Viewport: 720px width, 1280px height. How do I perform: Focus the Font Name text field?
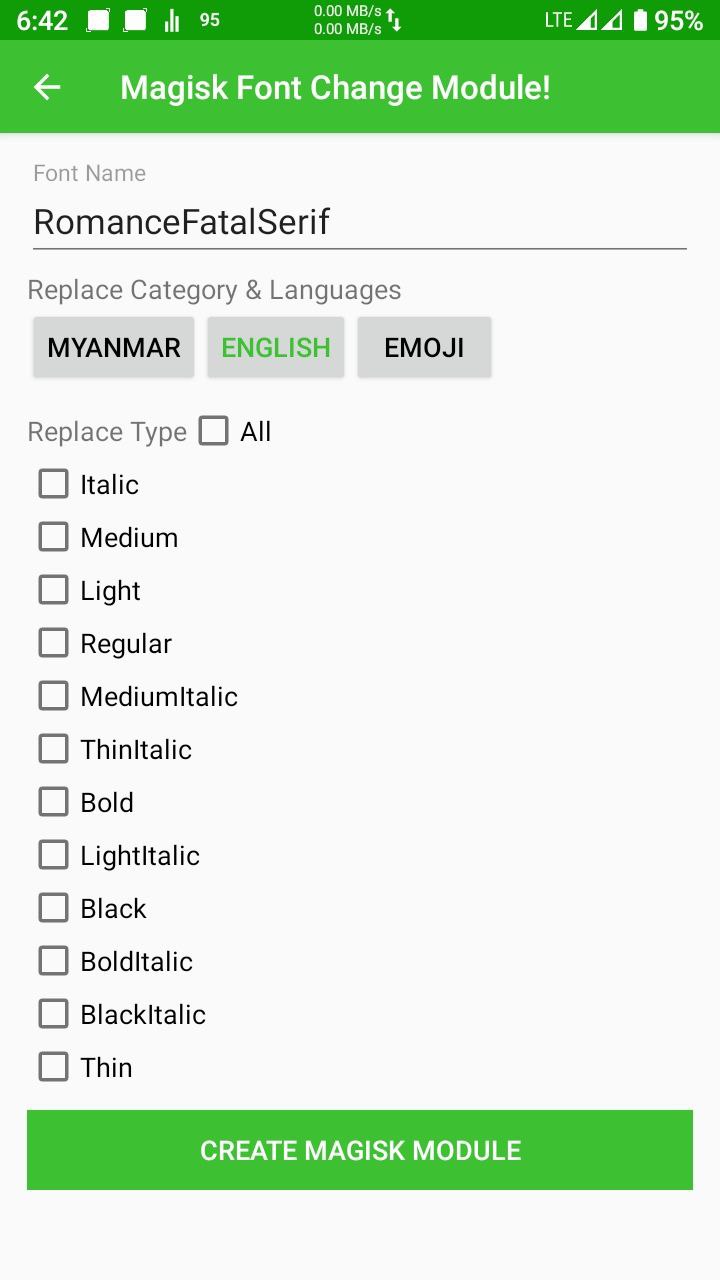click(360, 222)
